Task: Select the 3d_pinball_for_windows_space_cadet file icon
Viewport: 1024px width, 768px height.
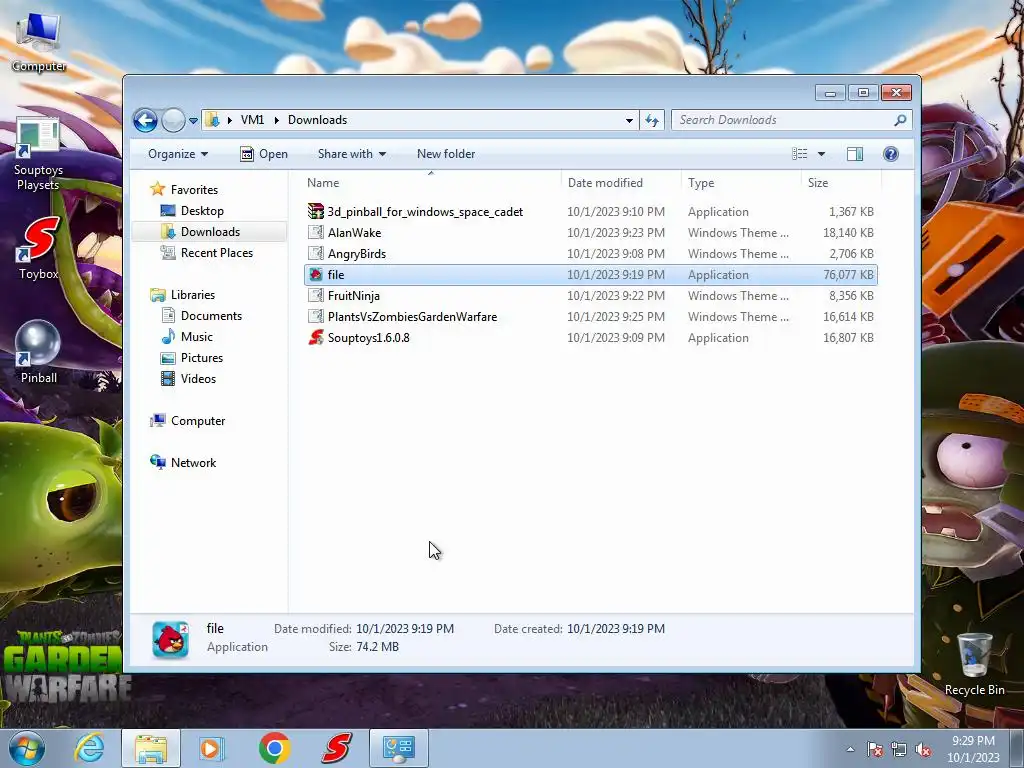Action: 315,212
